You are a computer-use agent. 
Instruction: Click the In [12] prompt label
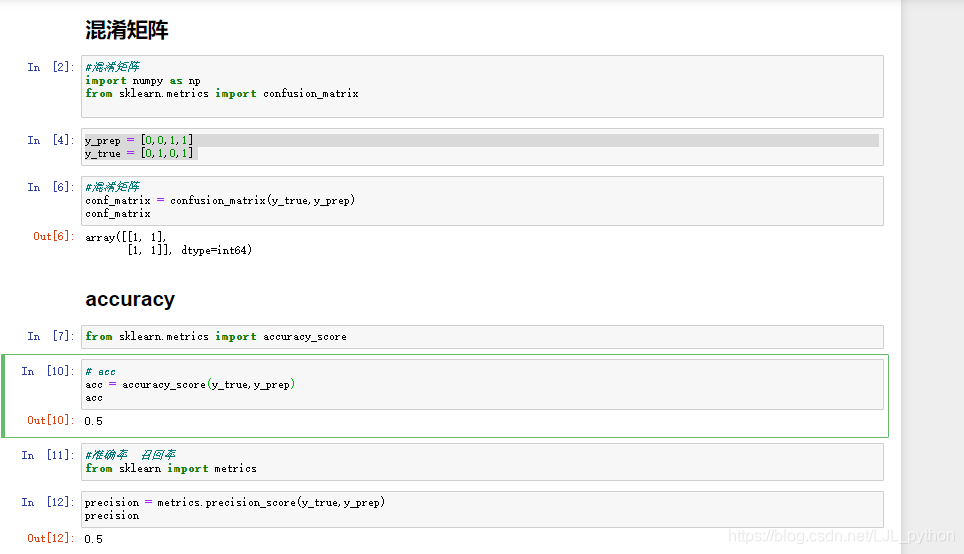(47, 502)
